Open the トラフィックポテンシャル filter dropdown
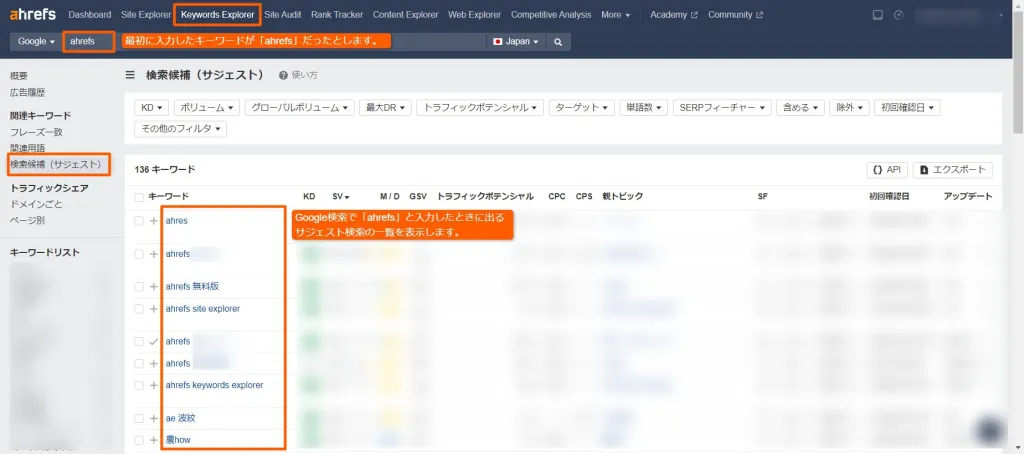This screenshot has height=454, width=1024. click(x=480, y=108)
